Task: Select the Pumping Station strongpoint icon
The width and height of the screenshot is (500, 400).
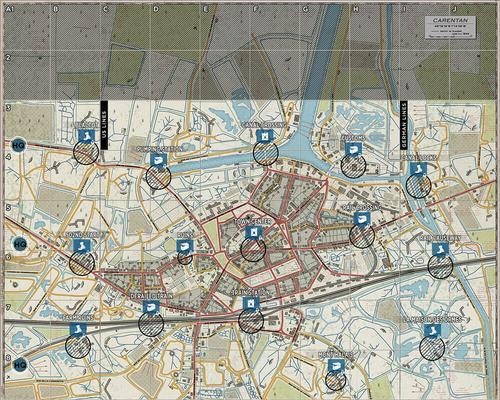Action: [x=158, y=160]
